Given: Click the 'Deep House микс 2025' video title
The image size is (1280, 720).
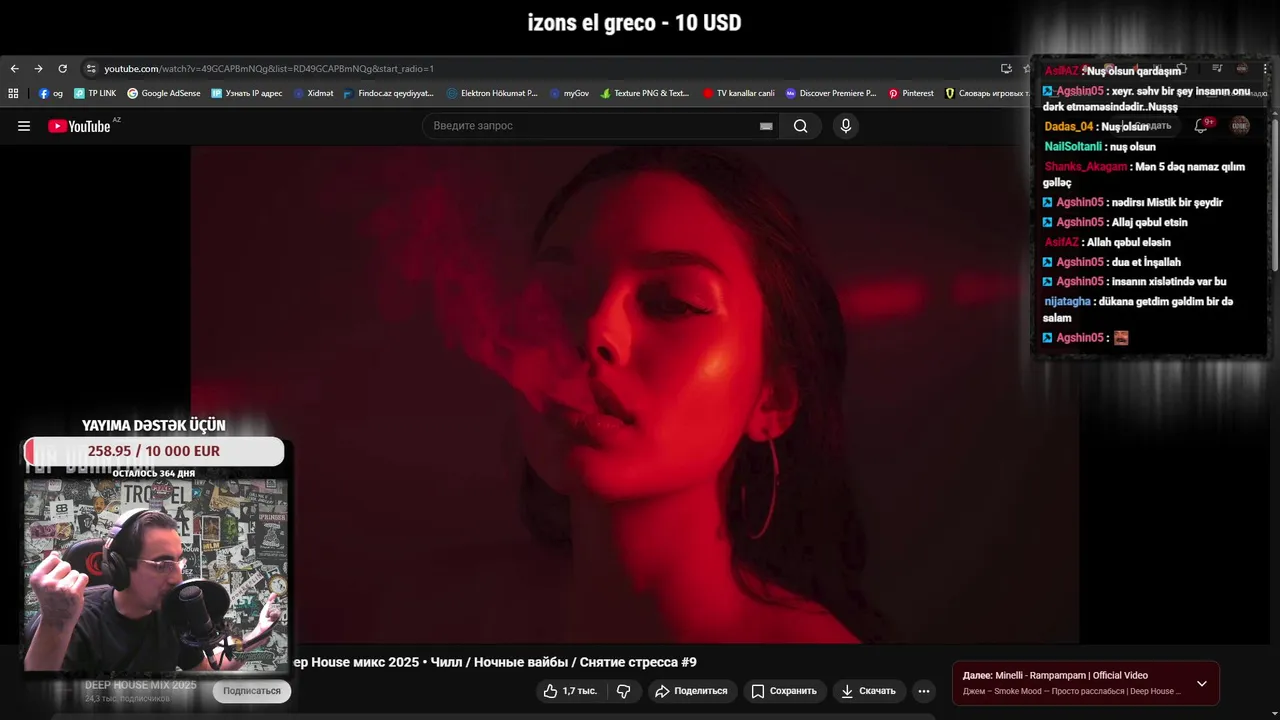Looking at the screenshot, I should click(493, 662).
